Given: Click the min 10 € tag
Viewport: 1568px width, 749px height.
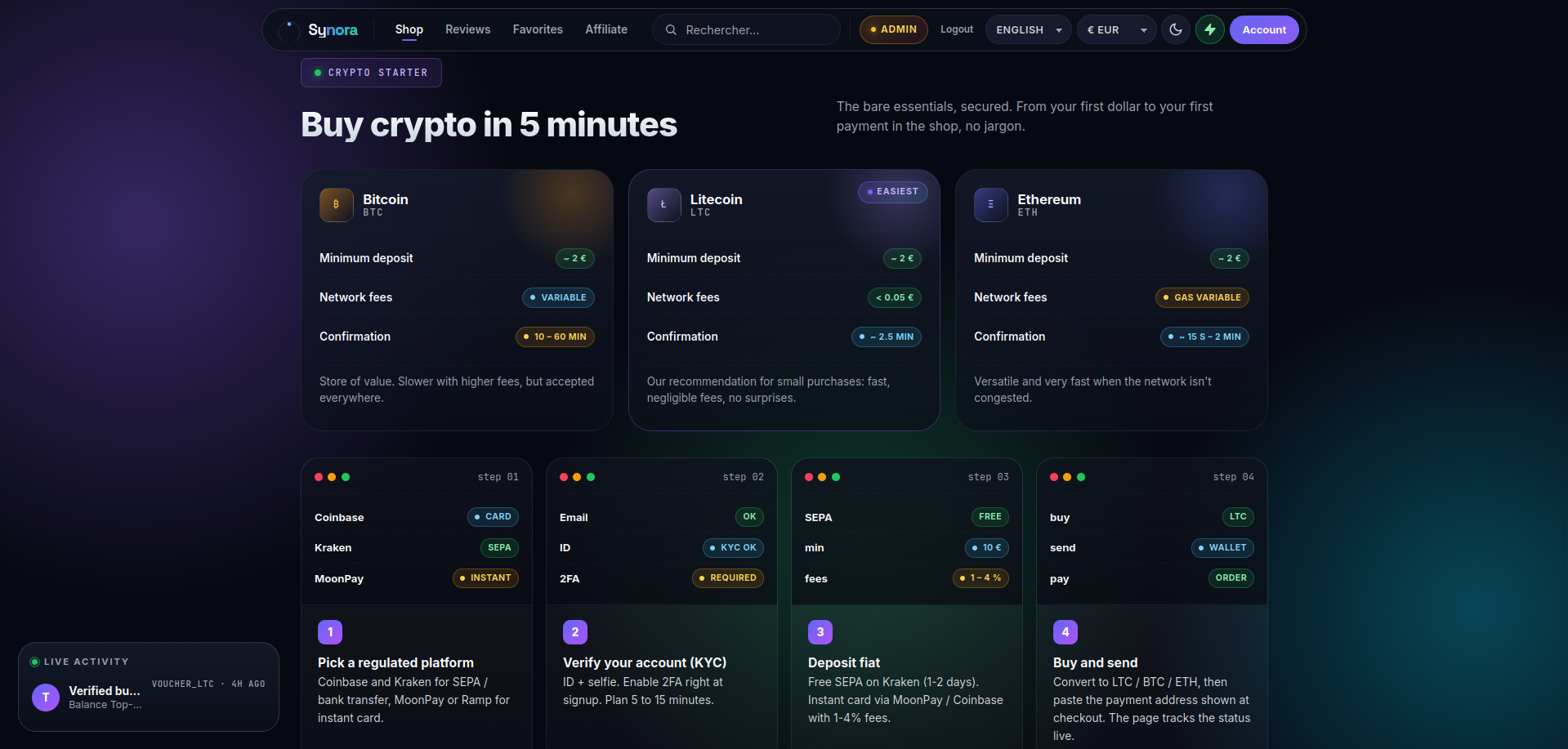Looking at the screenshot, I should (x=987, y=548).
